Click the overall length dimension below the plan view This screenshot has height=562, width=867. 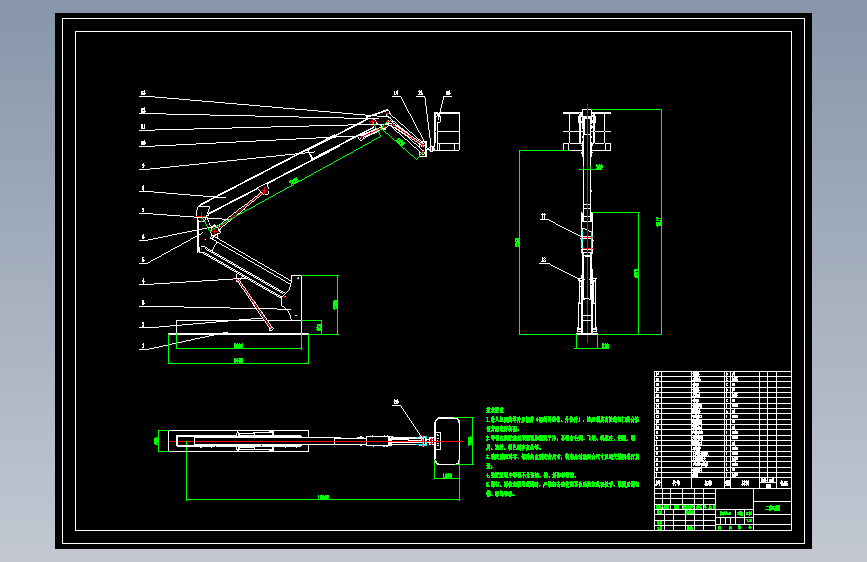click(323, 497)
